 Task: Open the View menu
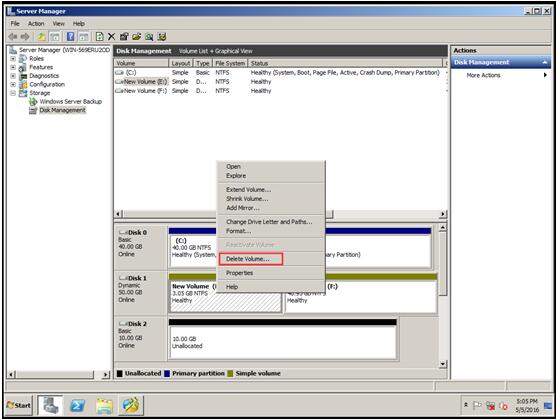59,23
